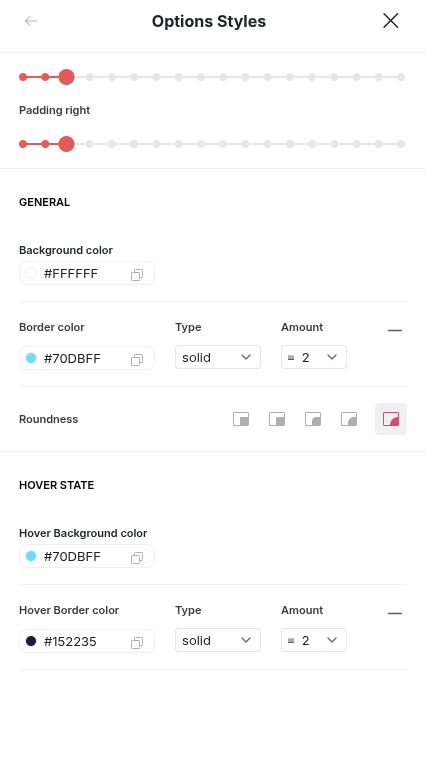Screen dimensions: 426x781
Task: Open the Hover Border Type dropdown
Action: point(218,640)
